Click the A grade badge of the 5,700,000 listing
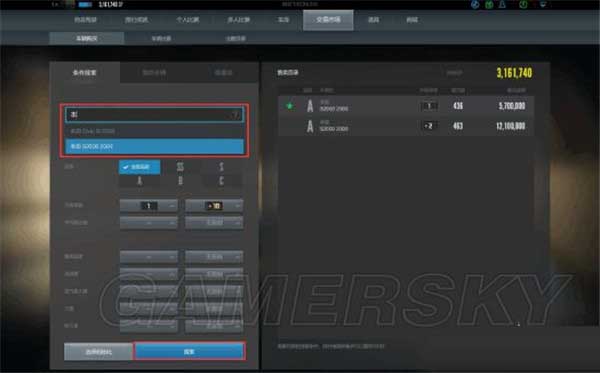 (310, 106)
